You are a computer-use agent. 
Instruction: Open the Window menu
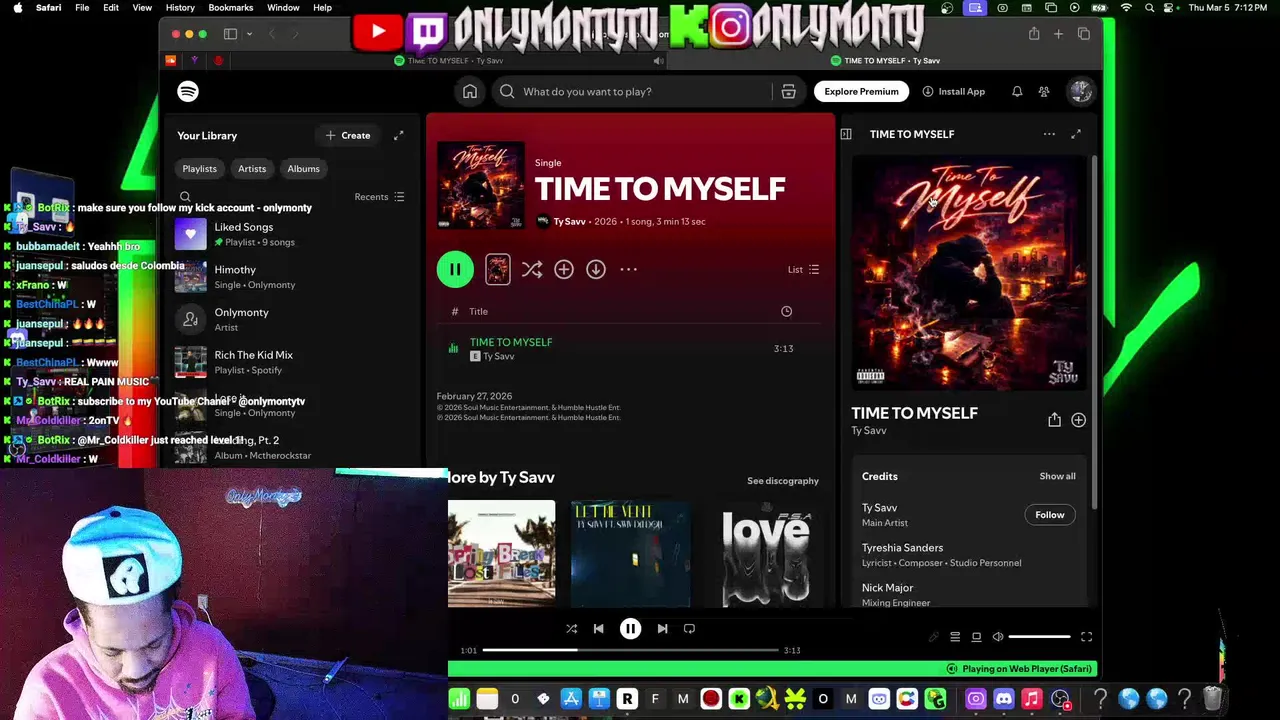tap(283, 7)
